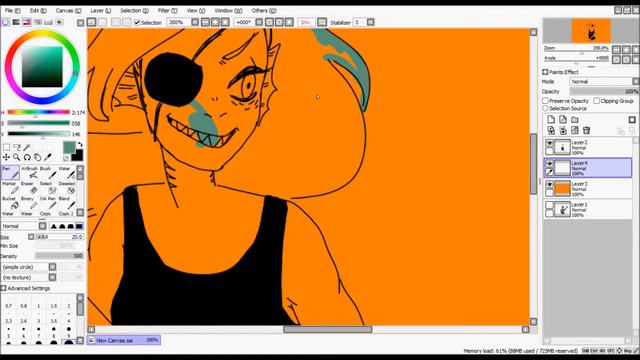
Task: Open the Window menu
Action: coord(228,11)
